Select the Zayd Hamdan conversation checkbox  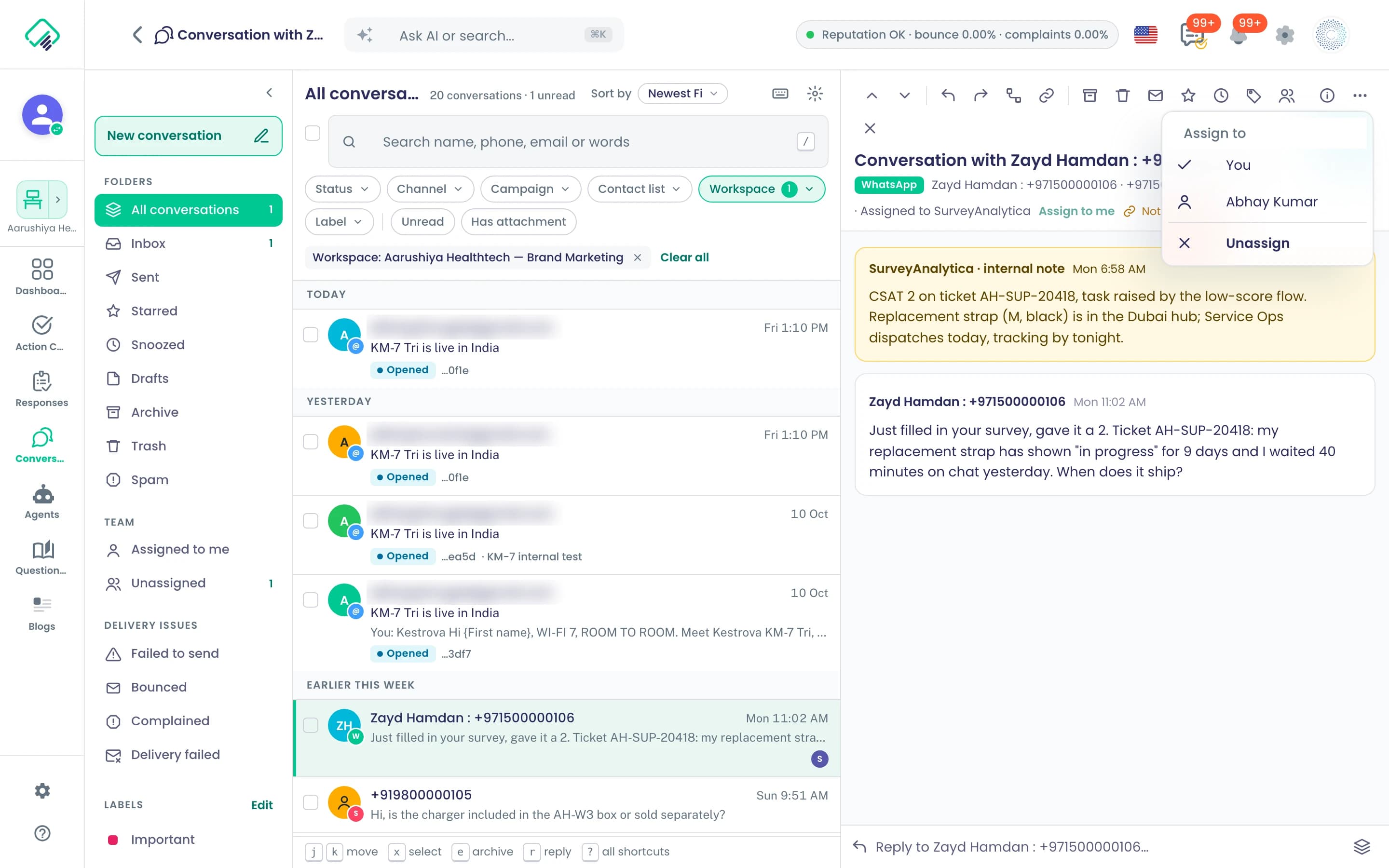[x=311, y=725]
